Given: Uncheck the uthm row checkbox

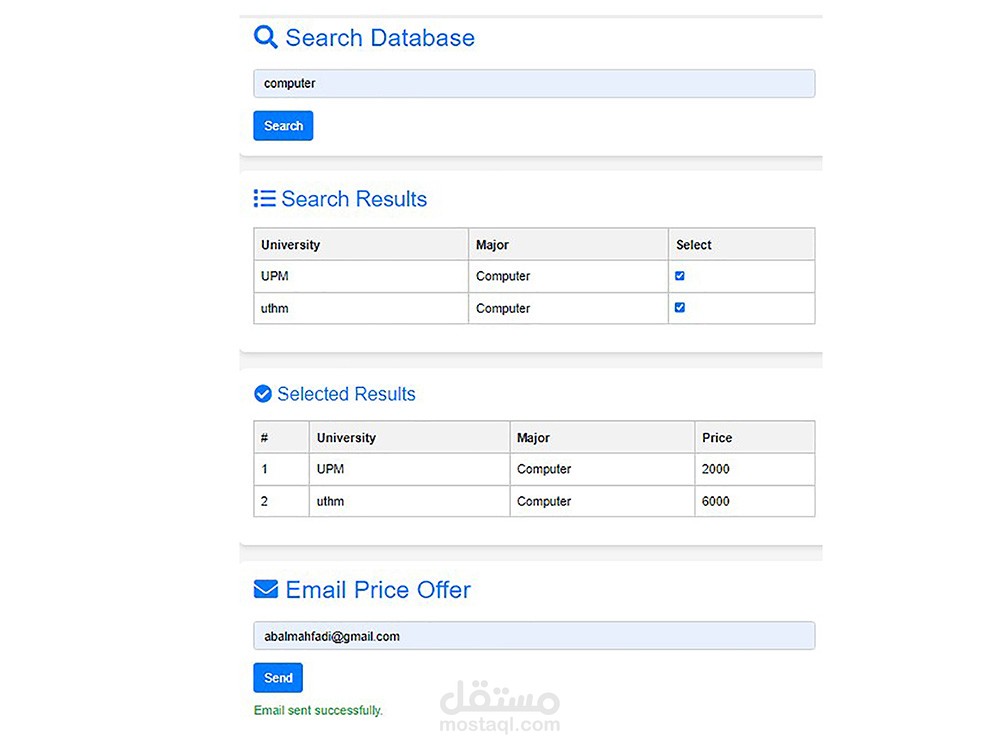Looking at the screenshot, I should [x=680, y=307].
